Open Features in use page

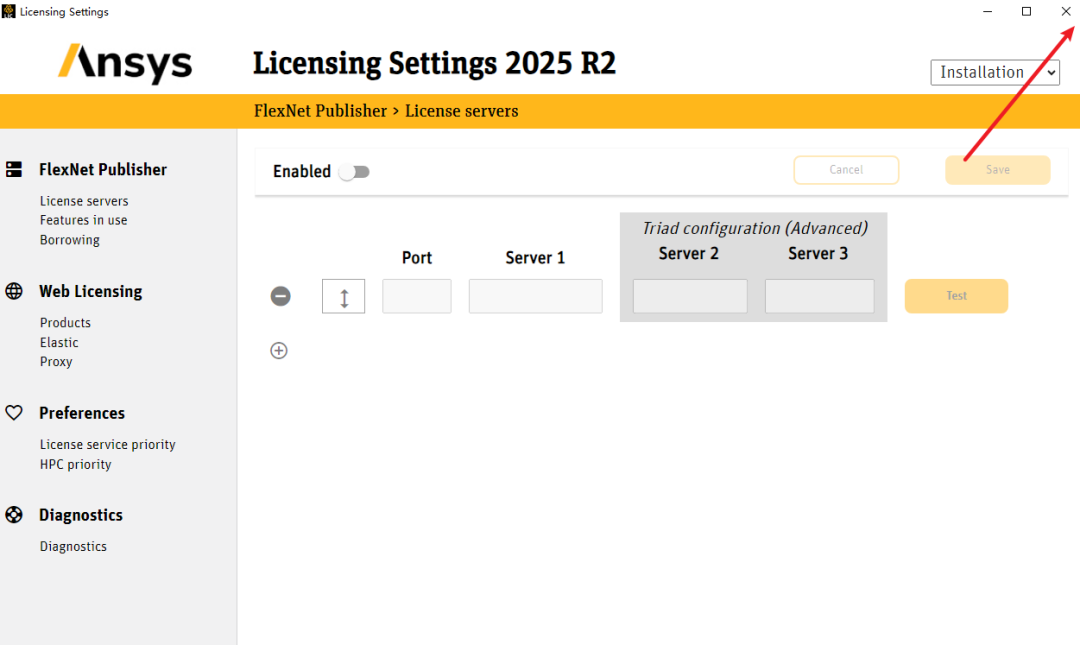point(83,221)
